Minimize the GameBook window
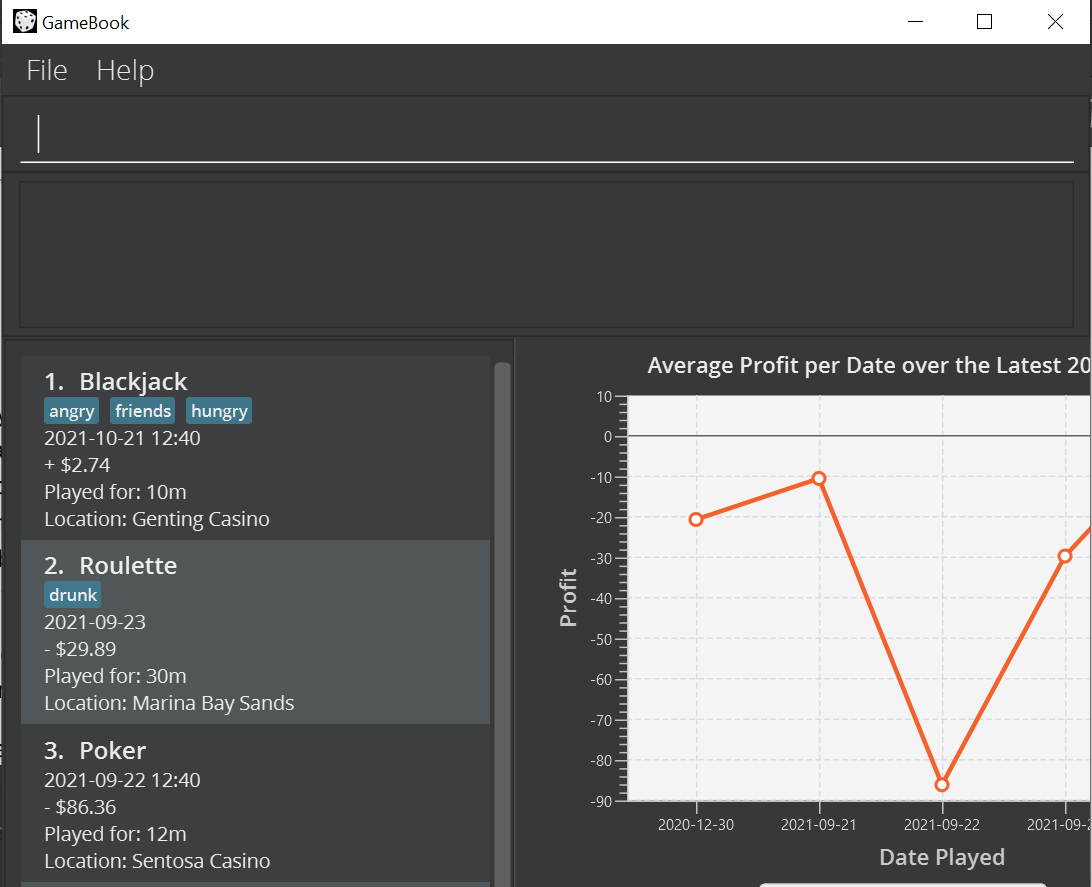 [x=916, y=22]
